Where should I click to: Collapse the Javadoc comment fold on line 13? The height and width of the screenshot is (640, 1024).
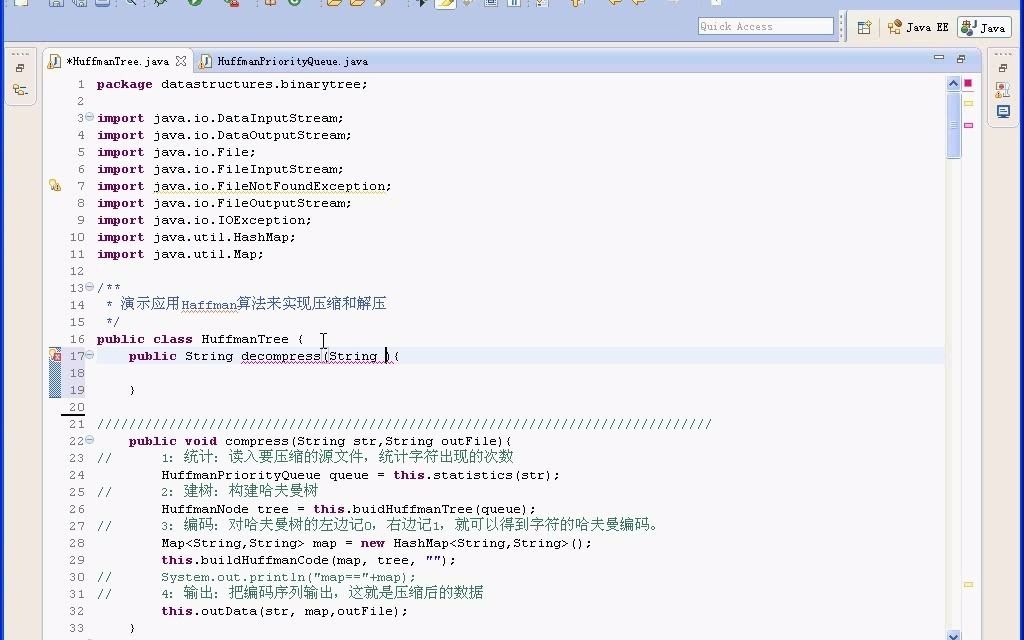click(88, 287)
